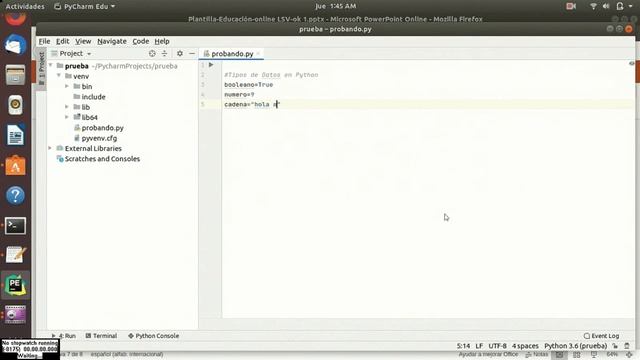Expand the lib folder

coord(67,107)
